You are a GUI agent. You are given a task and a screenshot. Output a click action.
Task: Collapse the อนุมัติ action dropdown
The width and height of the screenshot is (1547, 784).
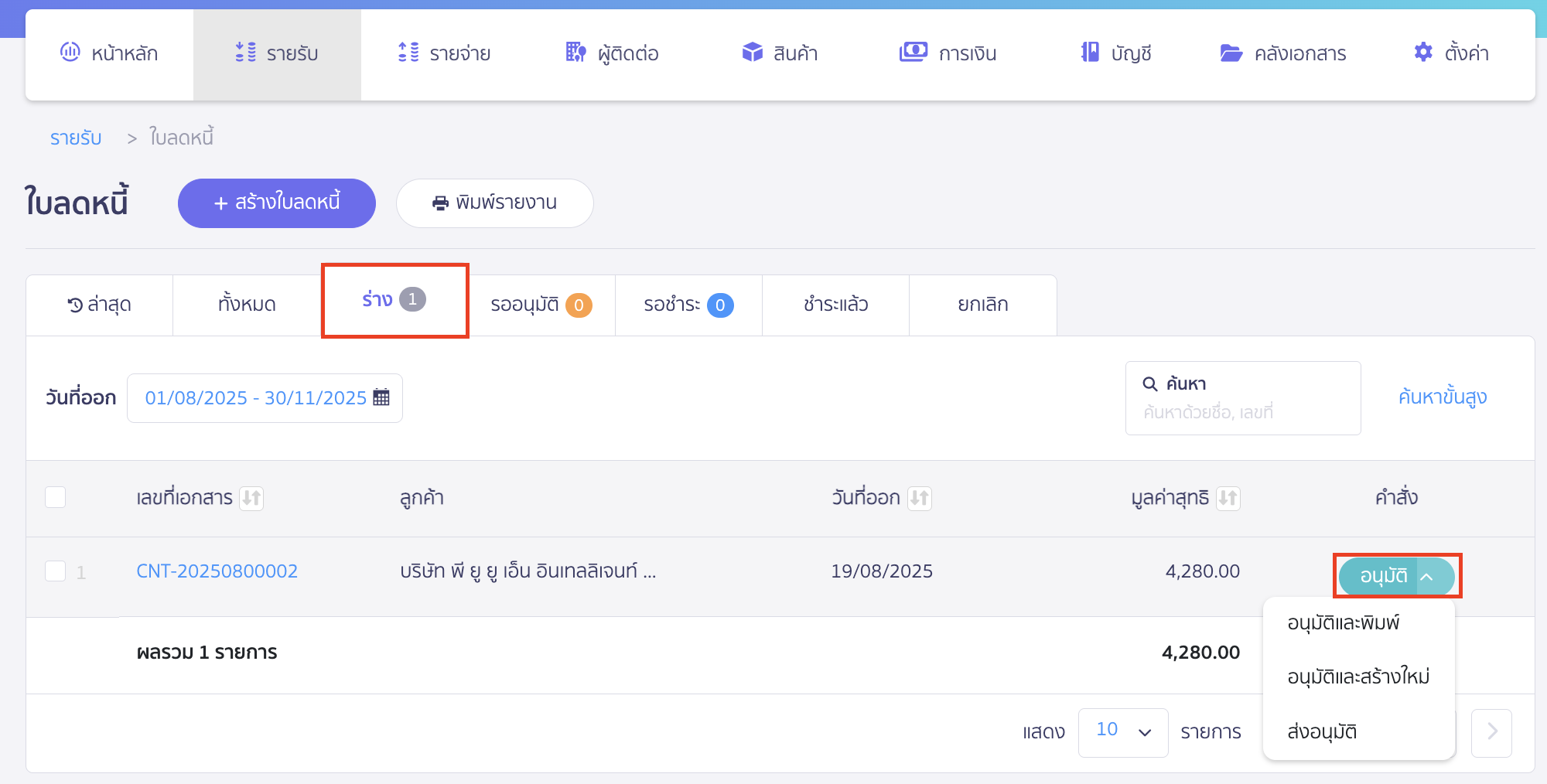tap(1428, 577)
